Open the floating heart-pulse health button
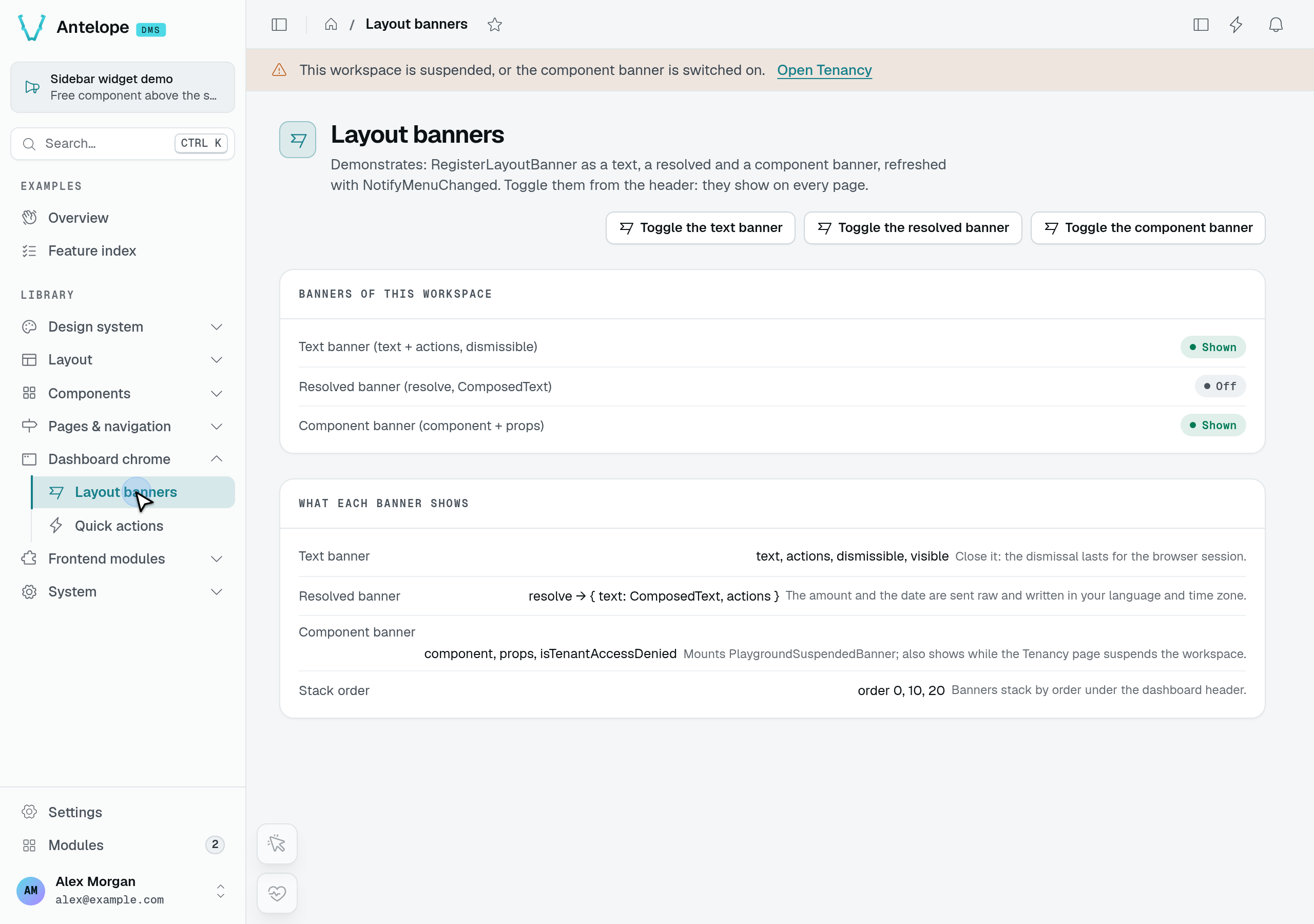The width and height of the screenshot is (1314, 924). 277,893
